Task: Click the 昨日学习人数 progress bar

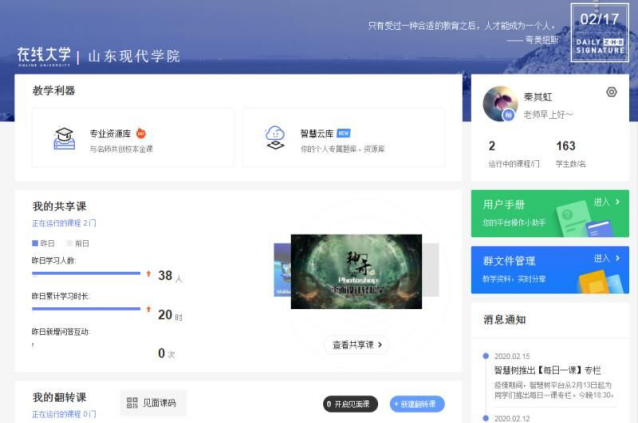Action: coord(86,273)
